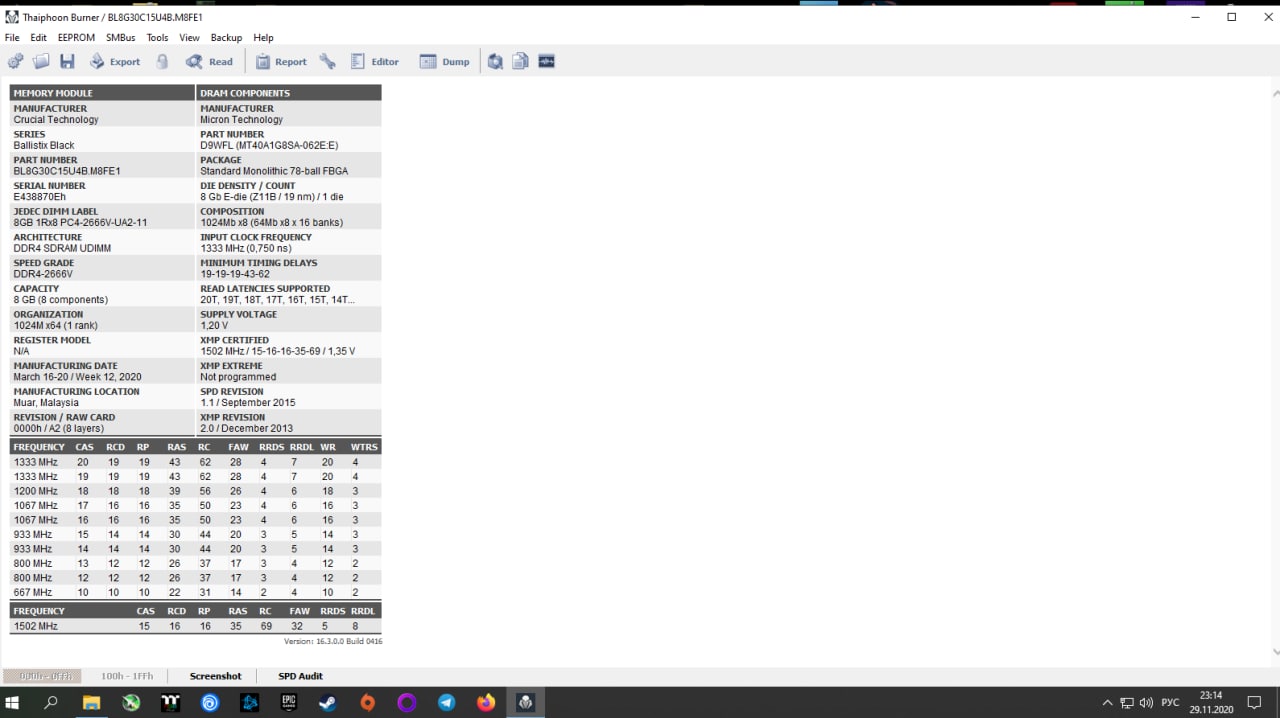Click the 667 MHz frequency row
Viewport: 1280px width, 718px height.
195,592
